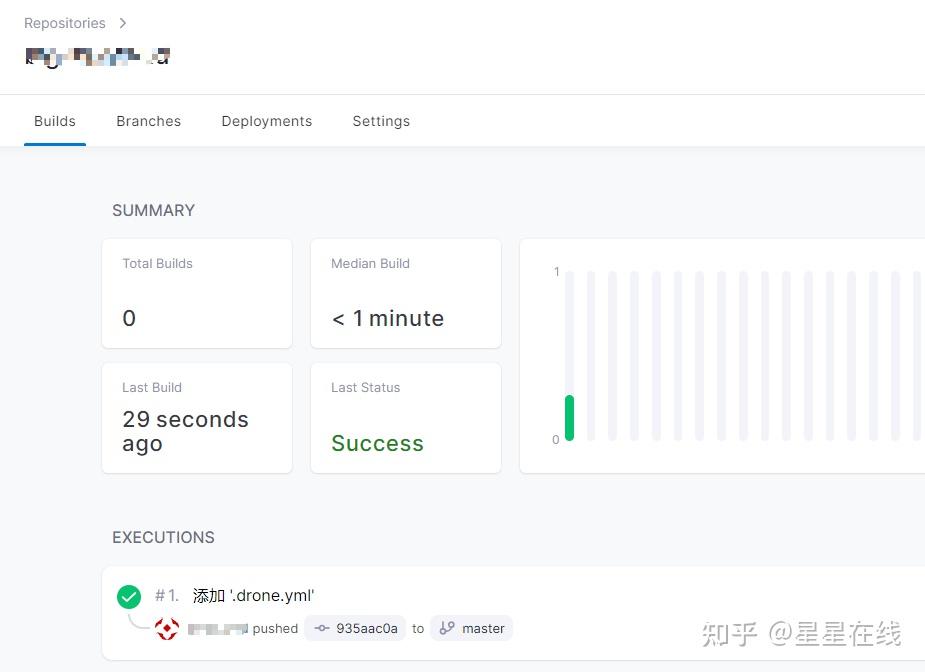Image resolution: width=925 pixels, height=672 pixels.
Task: Click the Last Status Success card
Action: point(406,418)
